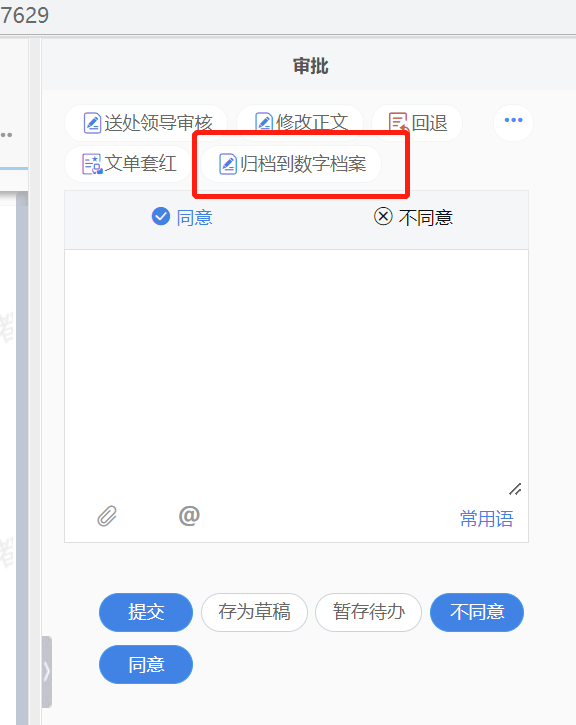
Task: Click the 暂存待办 button
Action: click(368, 612)
